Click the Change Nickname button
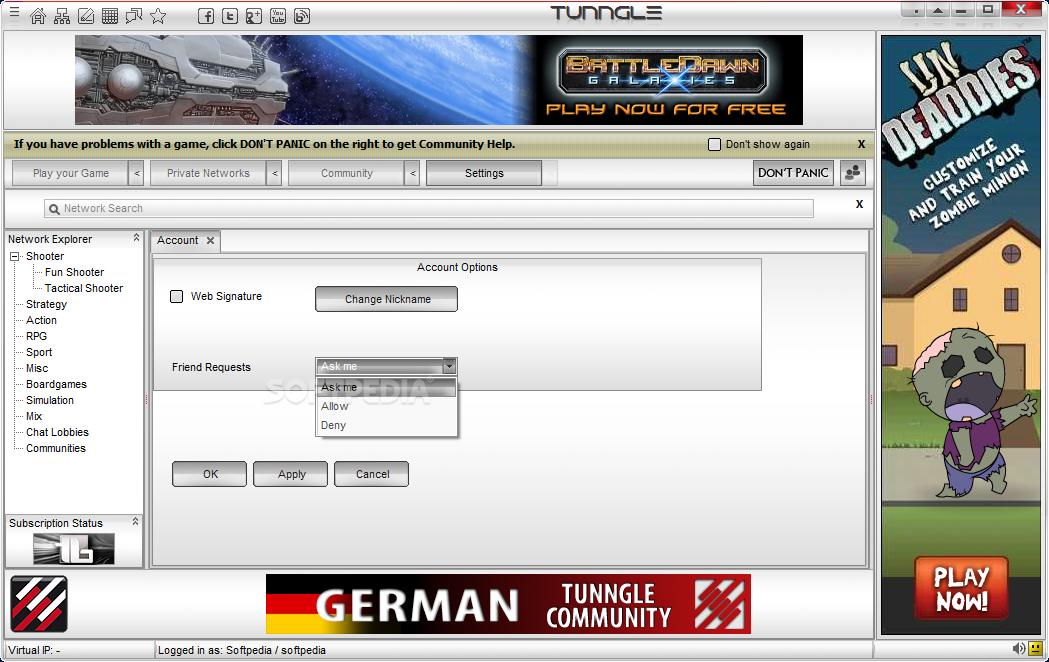 click(387, 299)
